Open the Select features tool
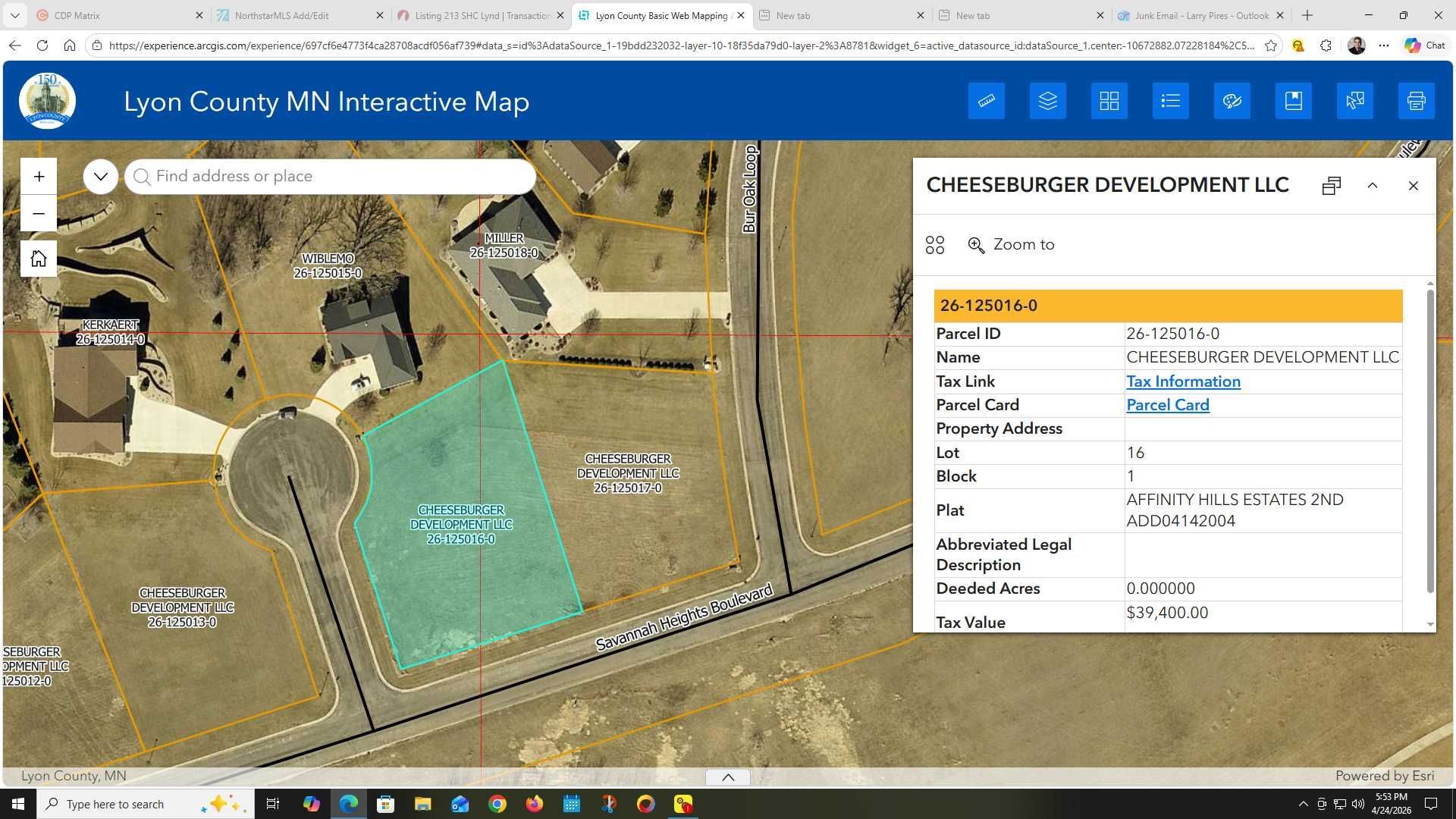1456x819 pixels. [x=1354, y=101]
